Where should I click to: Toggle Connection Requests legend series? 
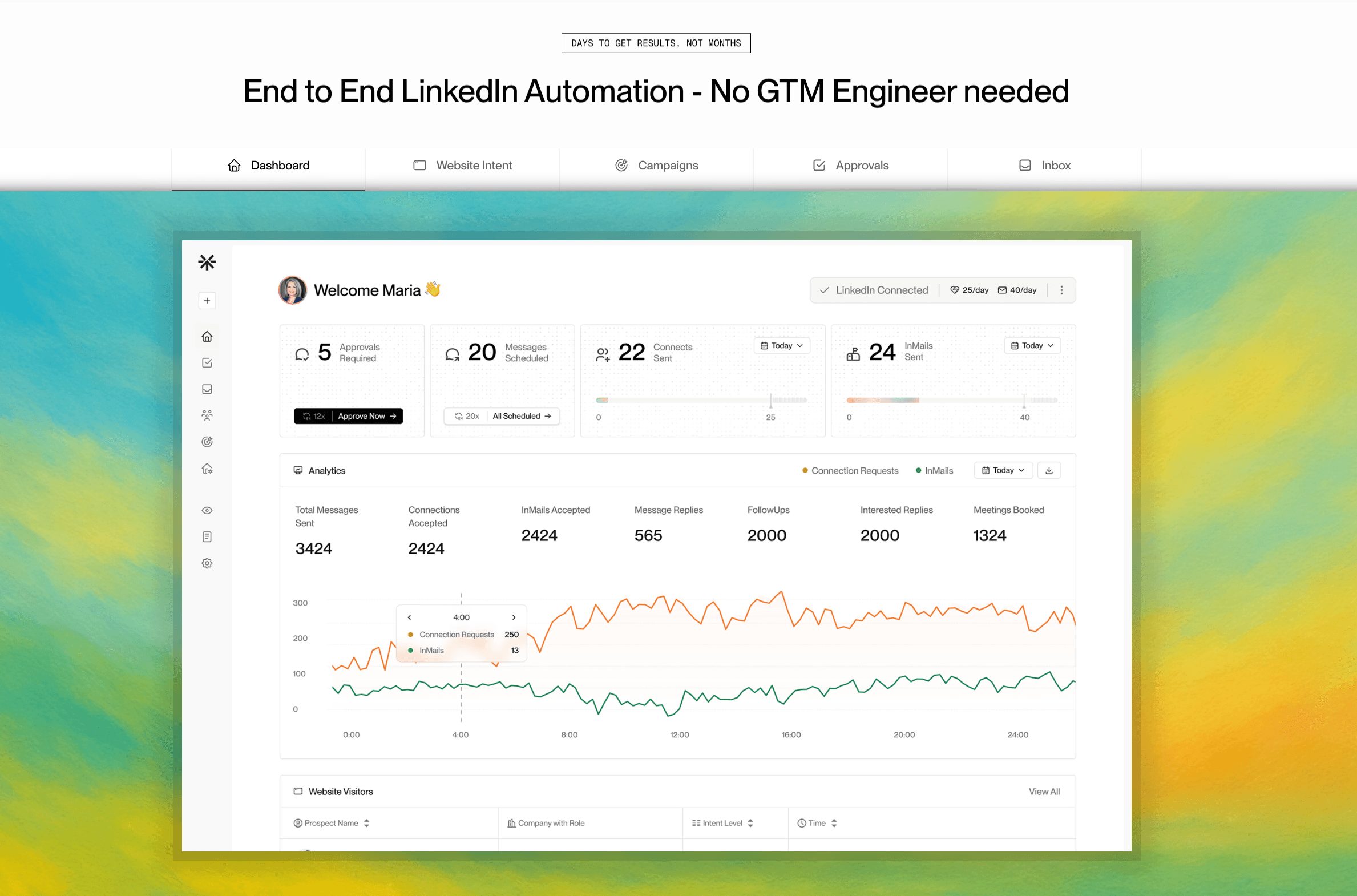pyautogui.click(x=850, y=471)
